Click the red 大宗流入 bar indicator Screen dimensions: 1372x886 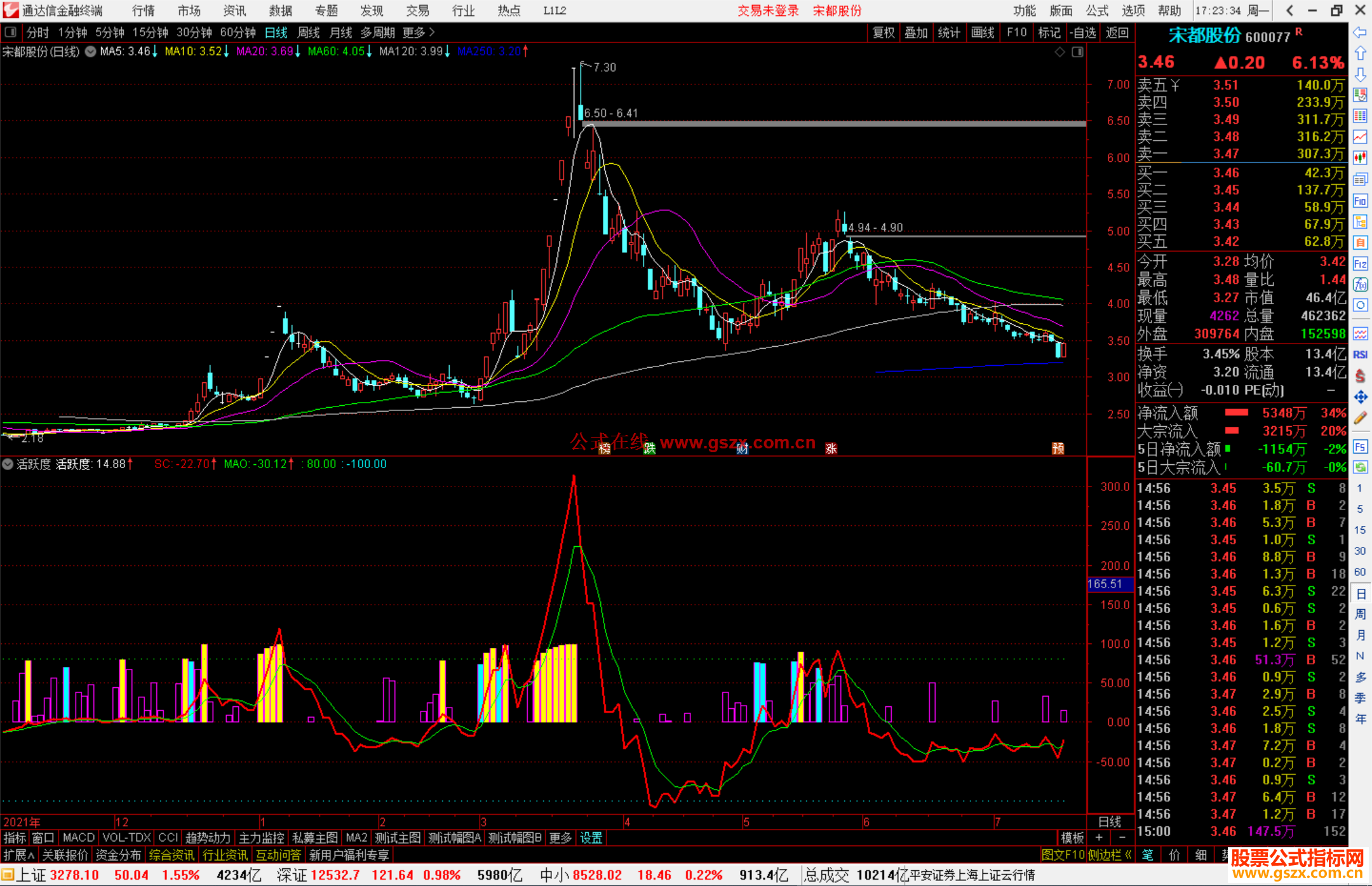click(1232, 431)
